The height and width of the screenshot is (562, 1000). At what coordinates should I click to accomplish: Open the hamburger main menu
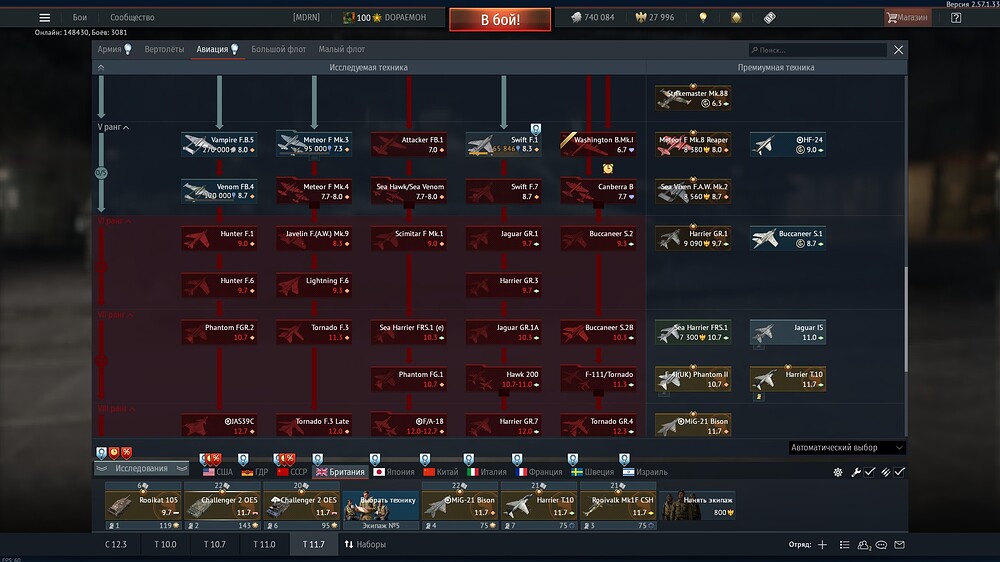tap(44, 18)
